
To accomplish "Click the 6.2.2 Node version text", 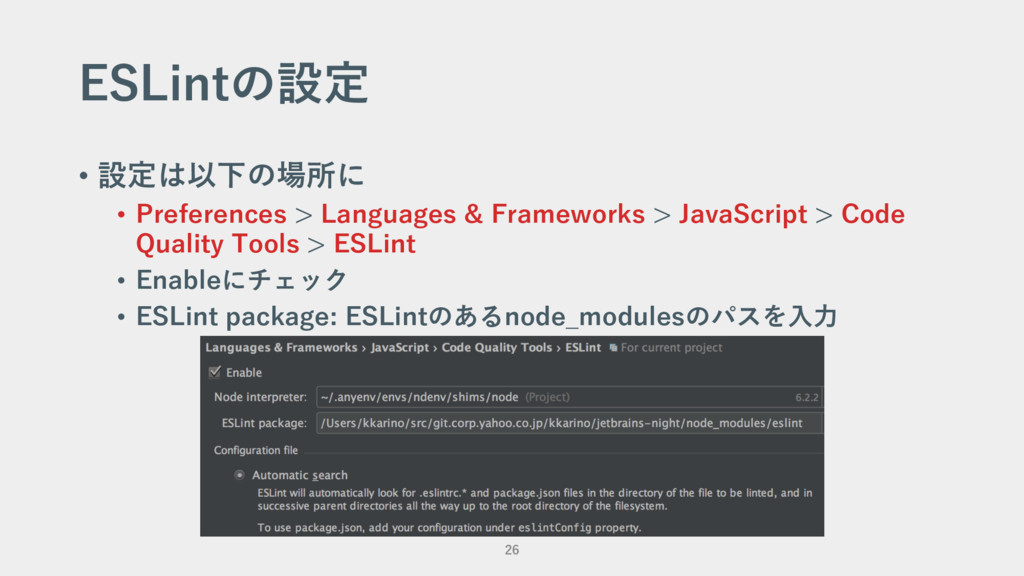I will [x=807, y=397].
